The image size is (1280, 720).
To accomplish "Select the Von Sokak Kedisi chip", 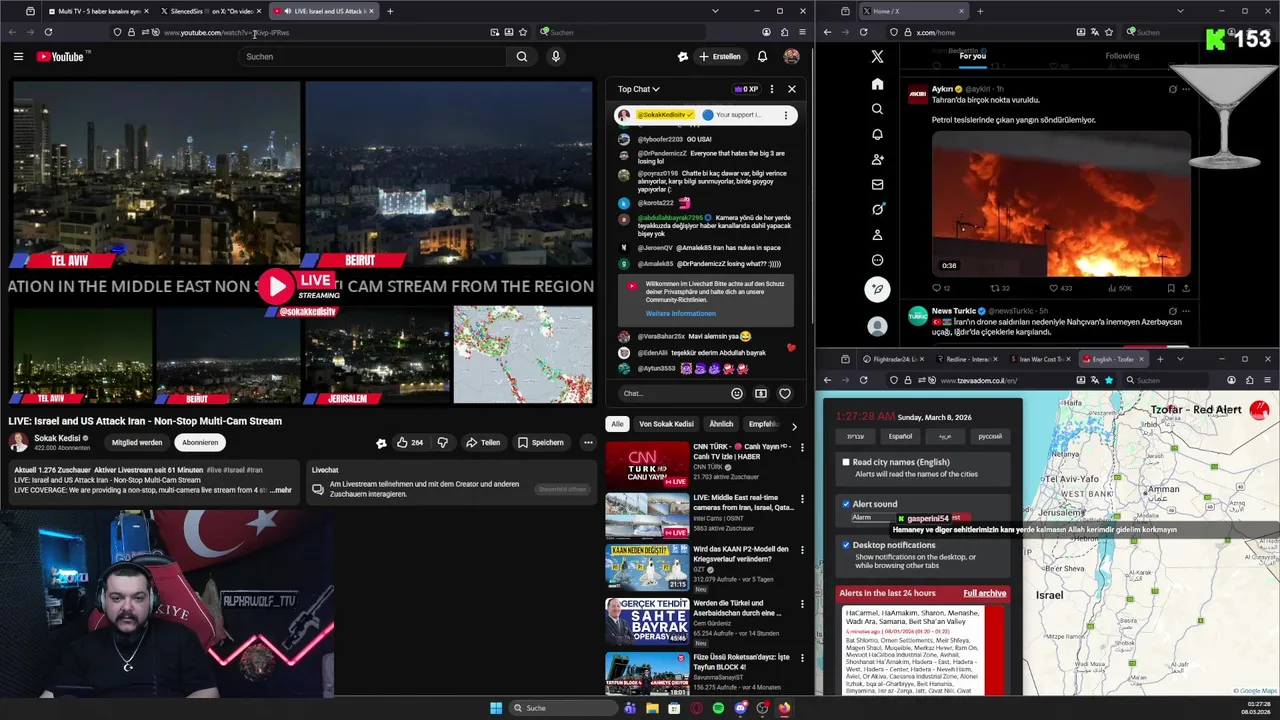I will [x=666, y=424].
